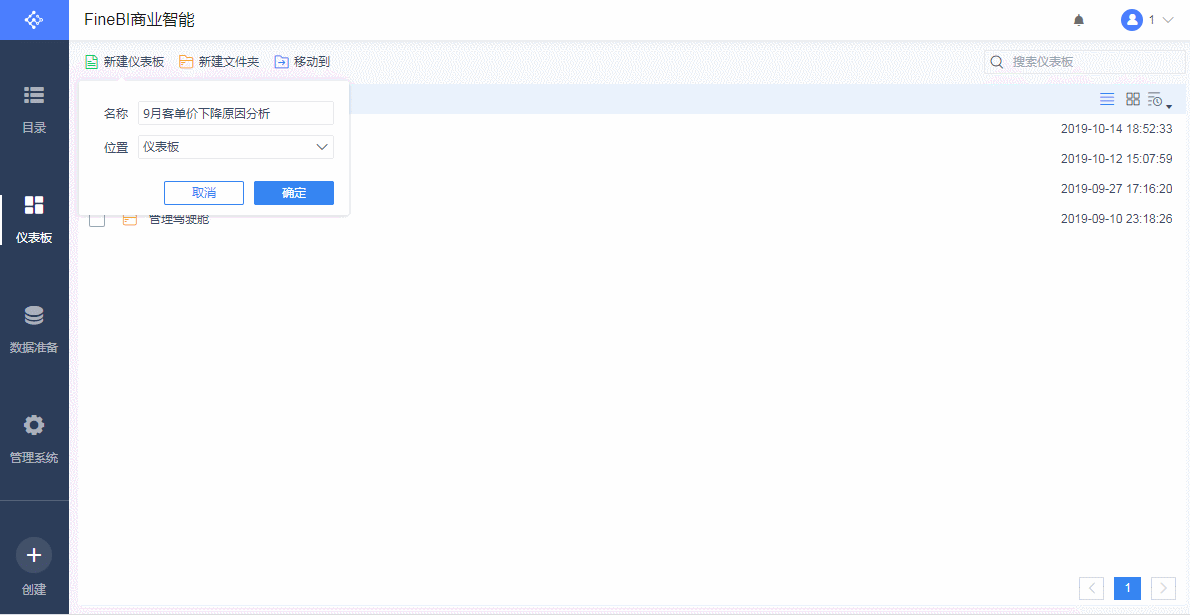The image size is (1190, 615).
Task: Open the sort-by-time dropdown
Action: (1158, 100)
